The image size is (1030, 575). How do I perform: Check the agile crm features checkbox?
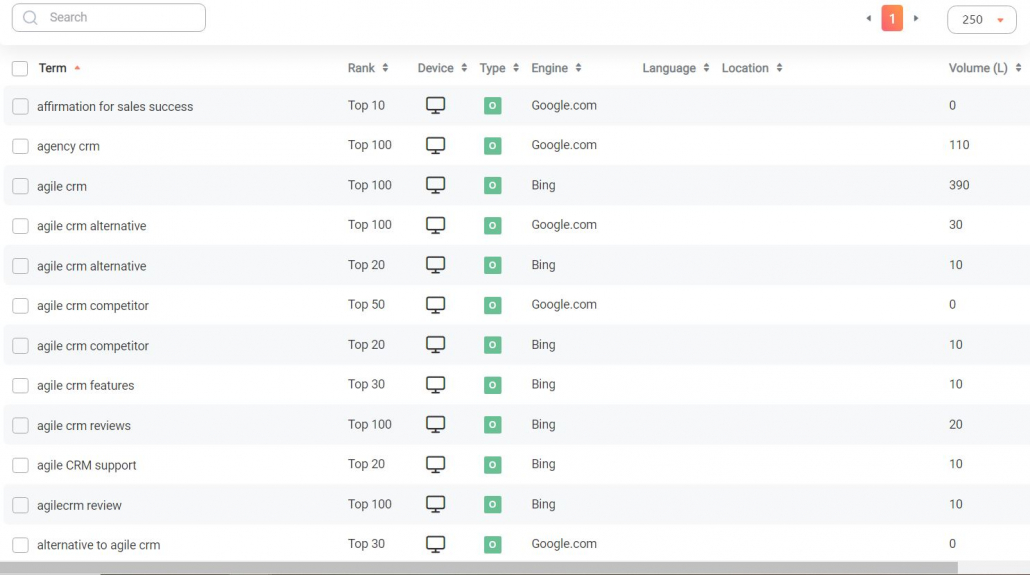[20, 386]
